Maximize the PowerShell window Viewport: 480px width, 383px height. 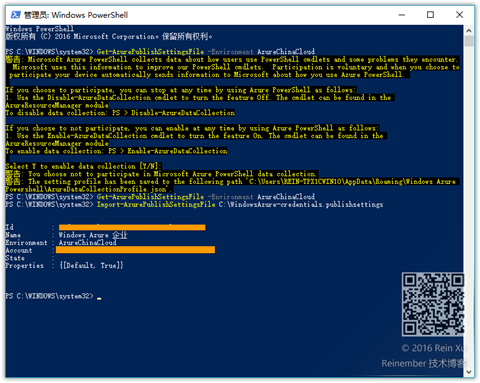tap(430, 15)
